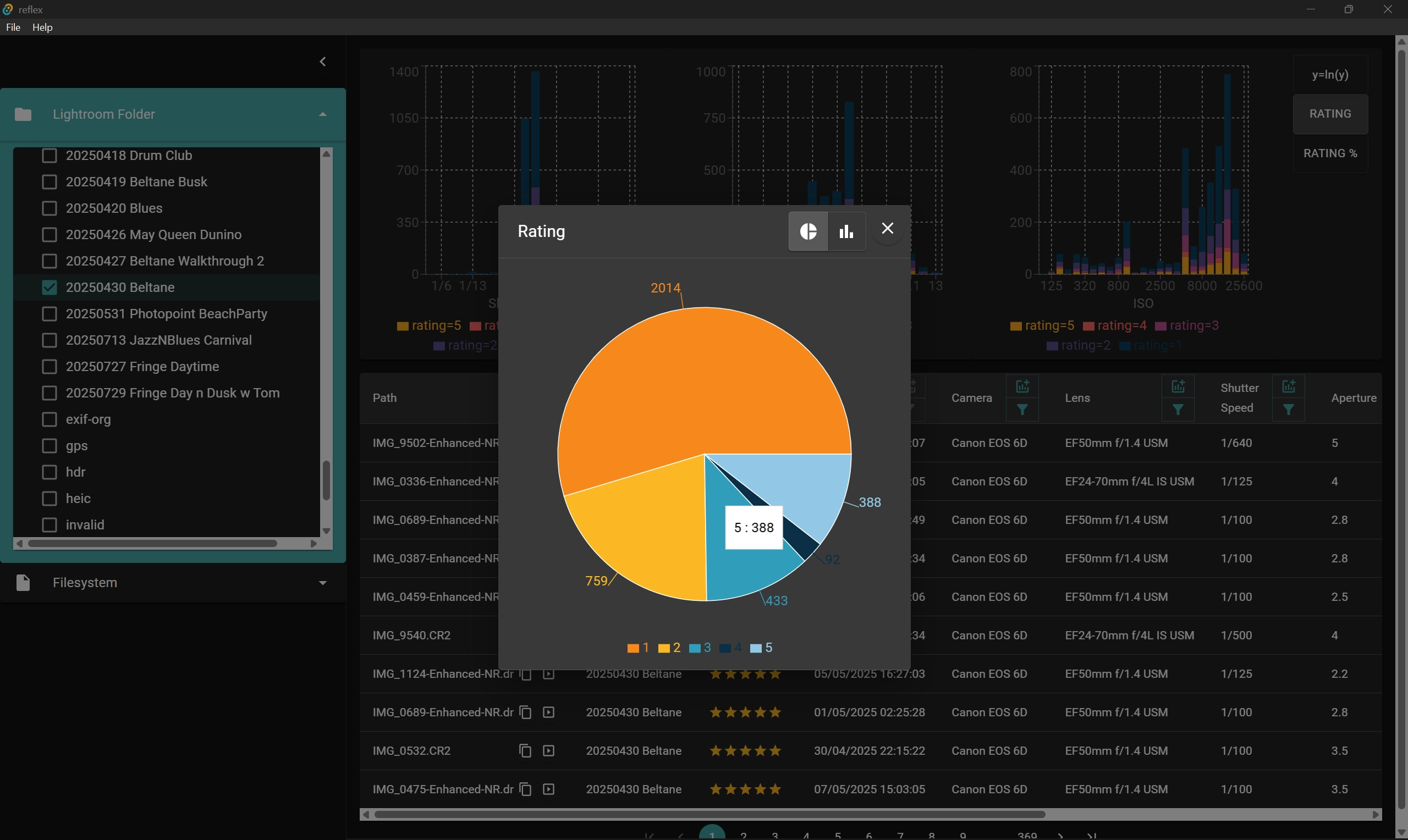Open the File menu
Screen dimensions: 1408x840
click(13, 27)
